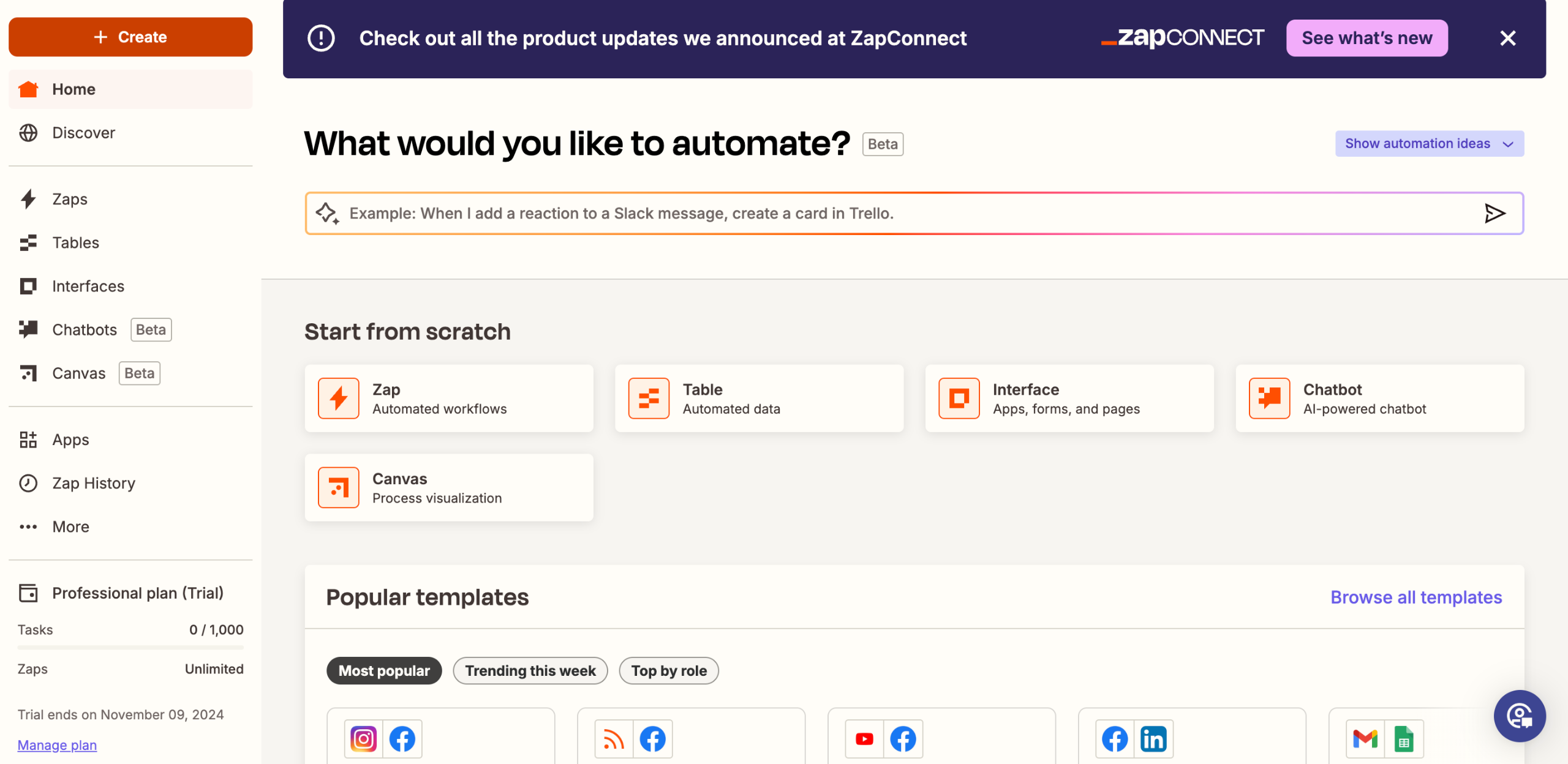Select the Most popular filter pill

point(384,670)
